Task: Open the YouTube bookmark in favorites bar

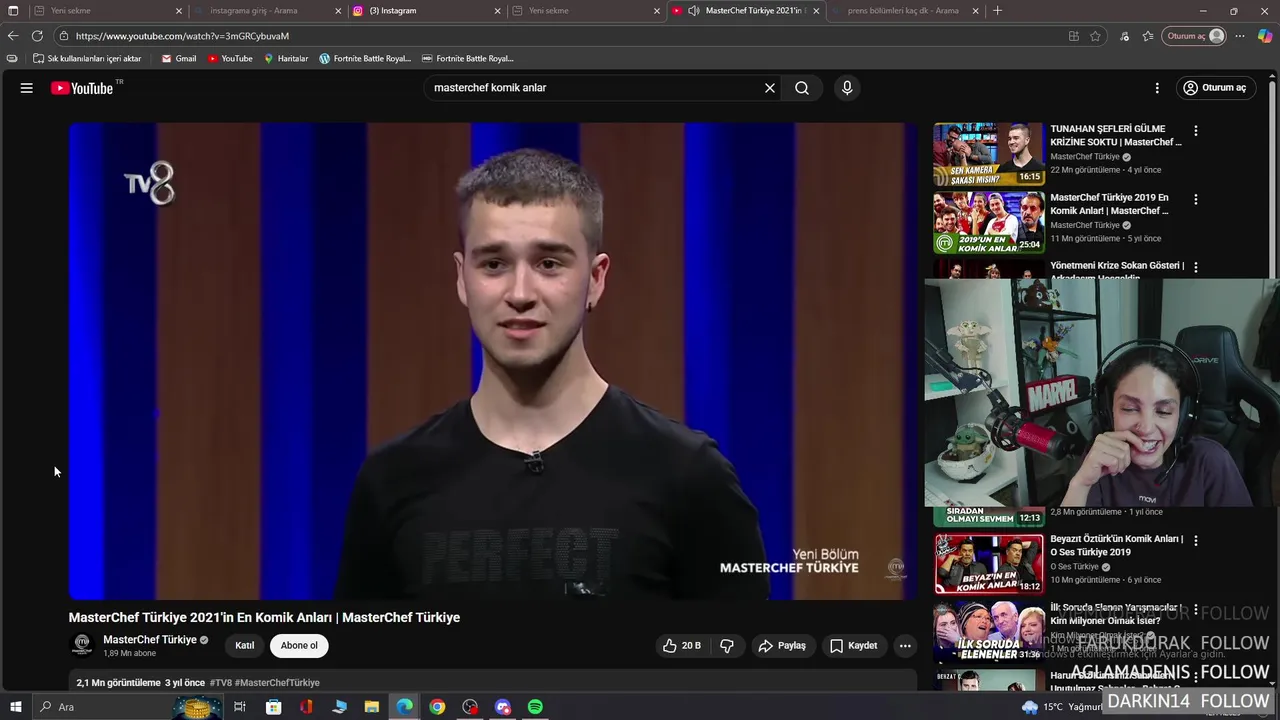Action: click(x=230, y=59)
